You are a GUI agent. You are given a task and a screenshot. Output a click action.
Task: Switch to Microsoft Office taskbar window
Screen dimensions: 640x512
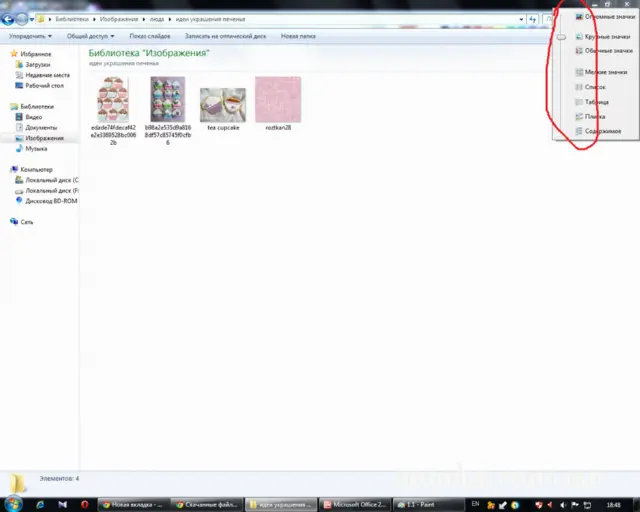(354, 505)
